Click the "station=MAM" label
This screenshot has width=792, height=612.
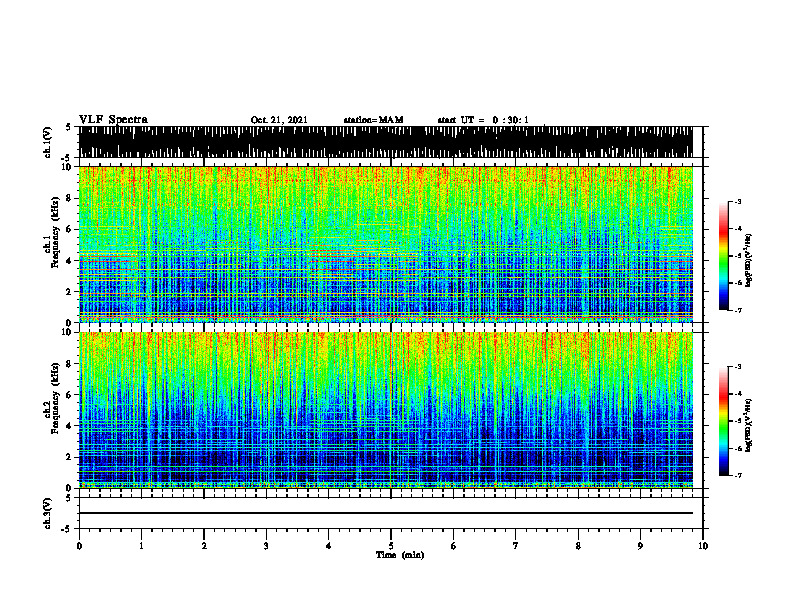pyautogui.click(x=373, y=120)
